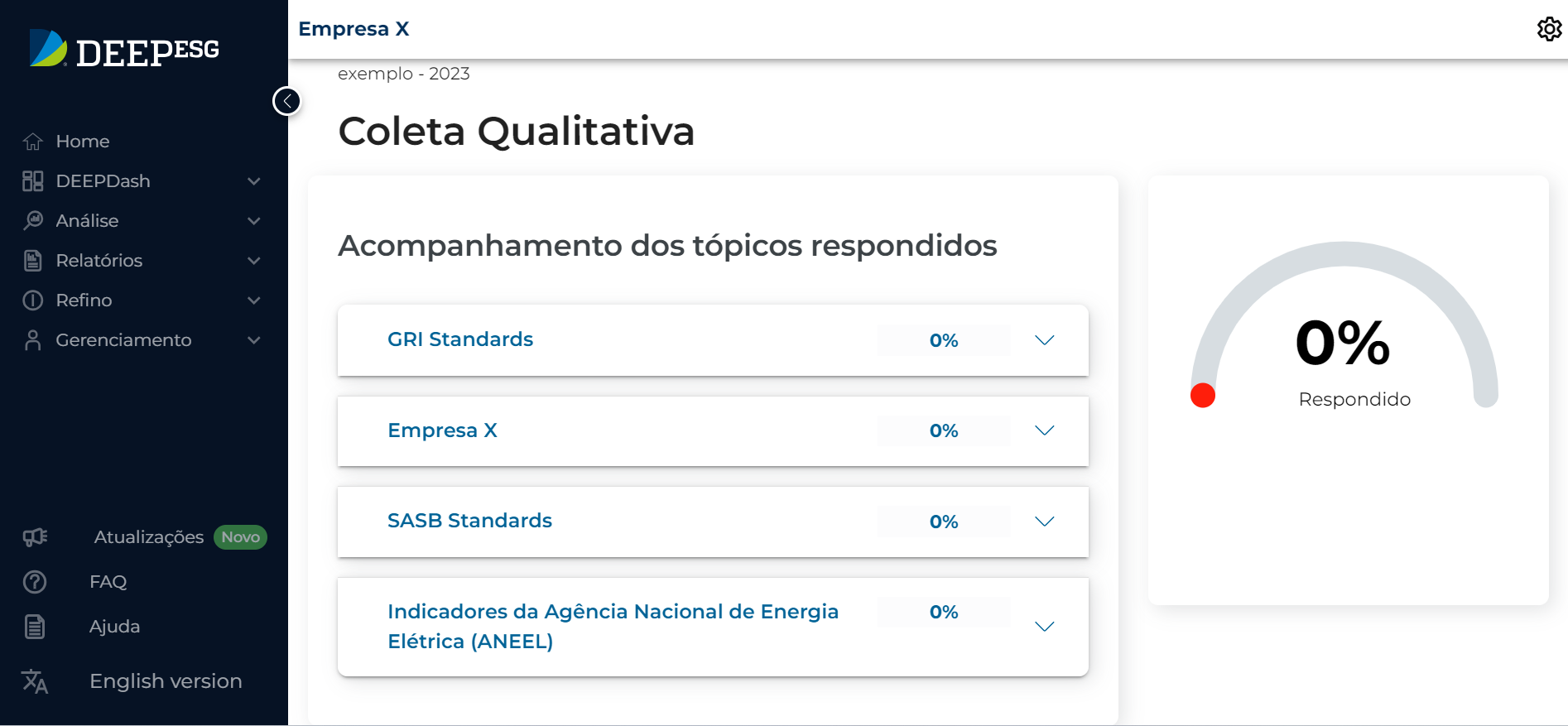Click the FAQ question mark icon
This screenshot has height=726, width=1568.
click(x=35, y=582)
